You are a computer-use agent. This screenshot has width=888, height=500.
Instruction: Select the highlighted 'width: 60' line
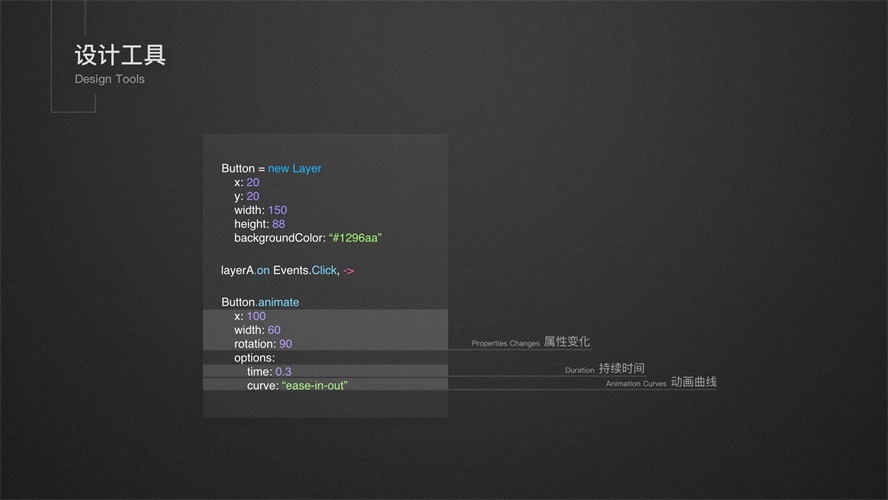(257, 330)
